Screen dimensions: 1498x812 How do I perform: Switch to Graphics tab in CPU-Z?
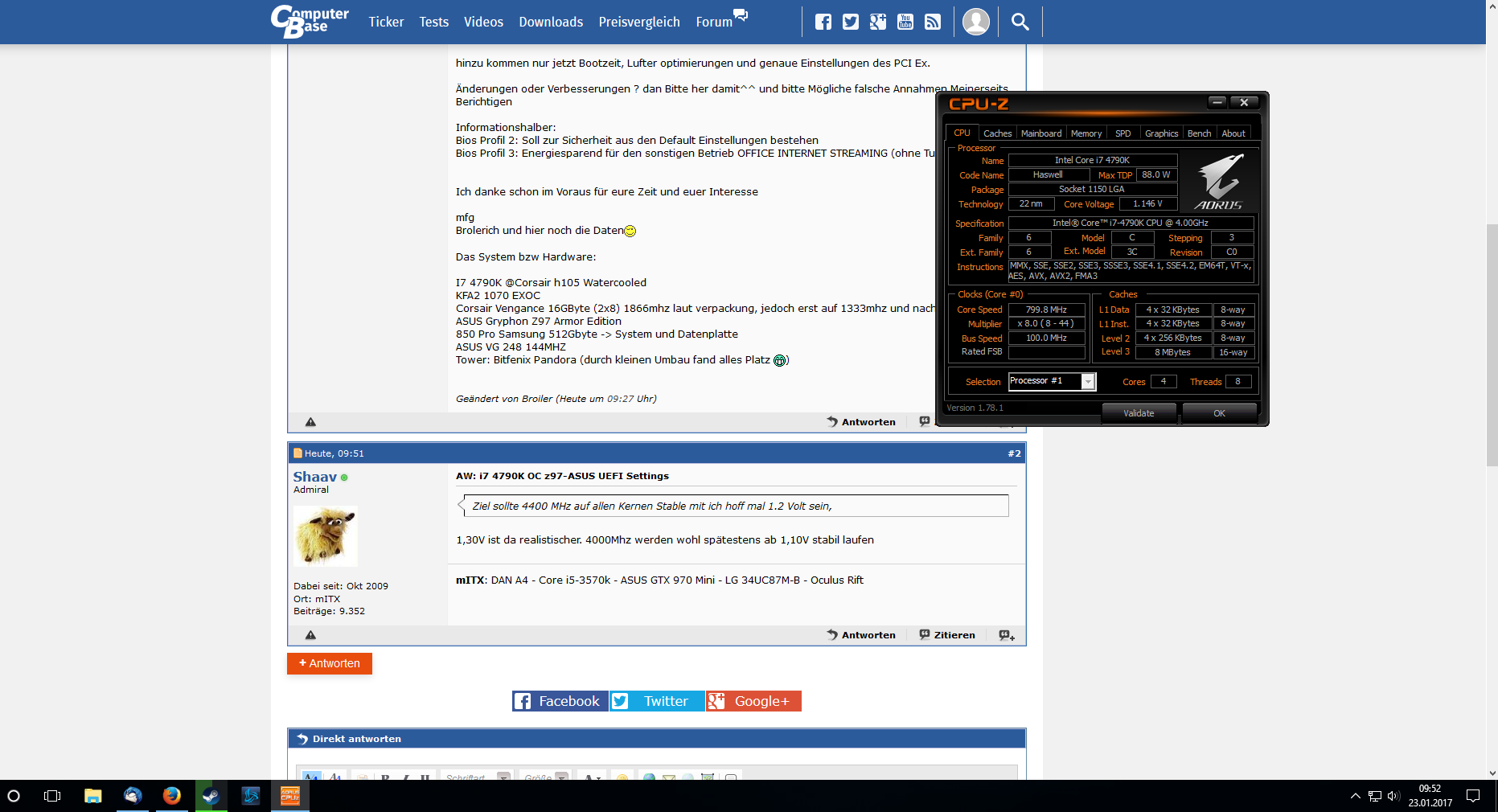point(1161,133)
